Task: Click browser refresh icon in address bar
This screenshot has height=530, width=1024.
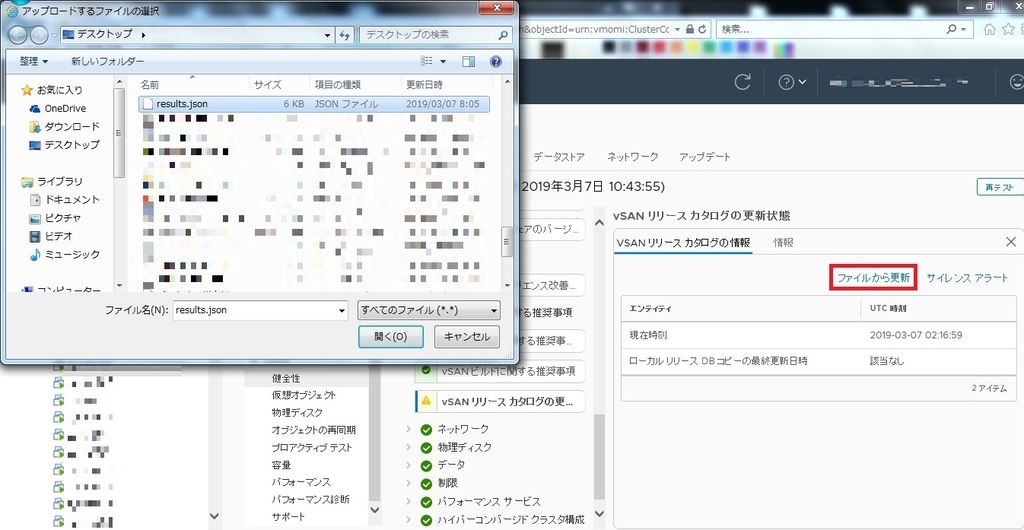Action: pos(703,29)
